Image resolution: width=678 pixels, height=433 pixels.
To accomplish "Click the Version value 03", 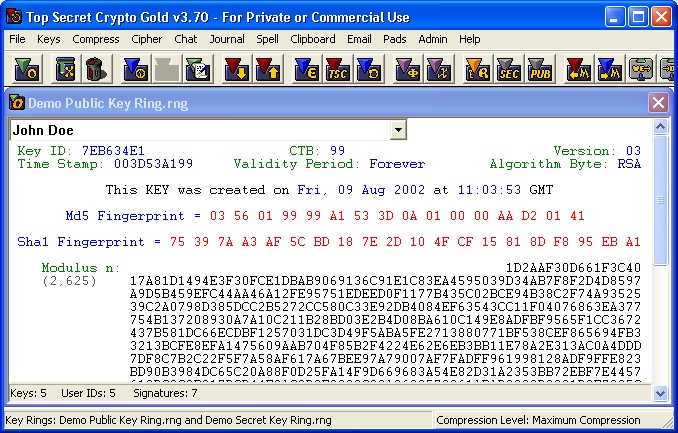I will click(633, 151).
